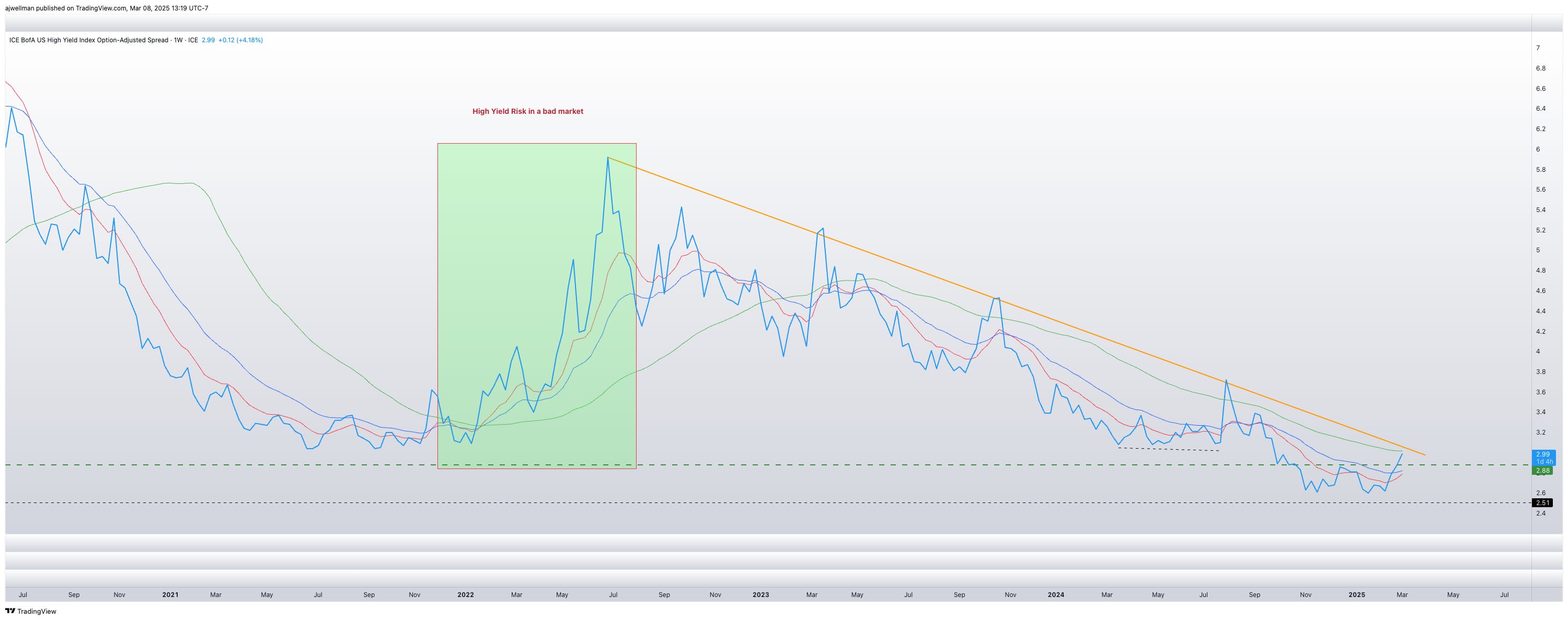1568x620 pixels.
Task: Click the 2025 label on the time axis
Action: point(1356,594)
